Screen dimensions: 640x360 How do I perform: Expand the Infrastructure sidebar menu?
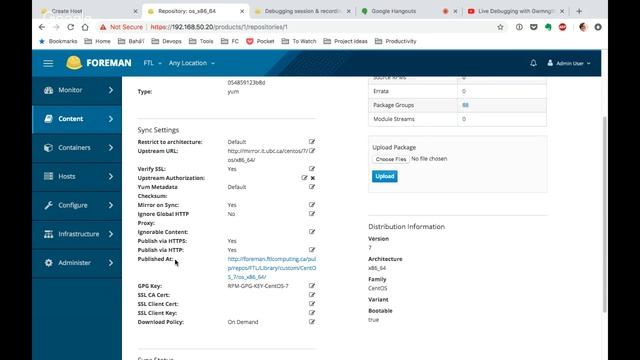(x=77, y=234)
